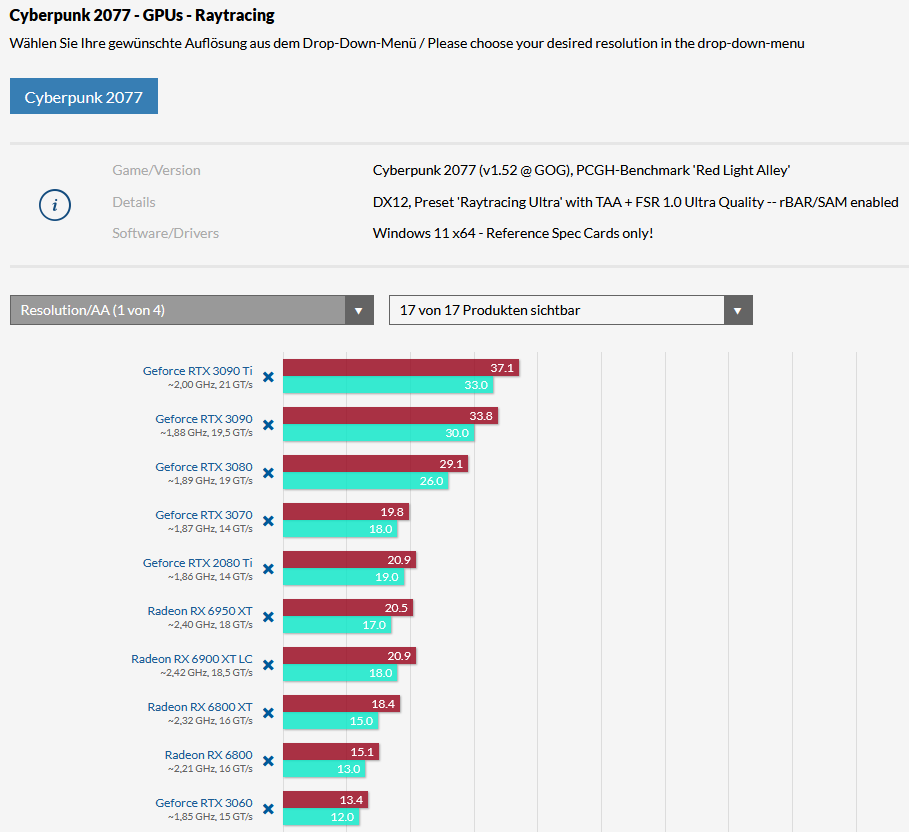
Task: Click the cyan 13.0 bar for RX 6800
Action: tap(325, 769)
